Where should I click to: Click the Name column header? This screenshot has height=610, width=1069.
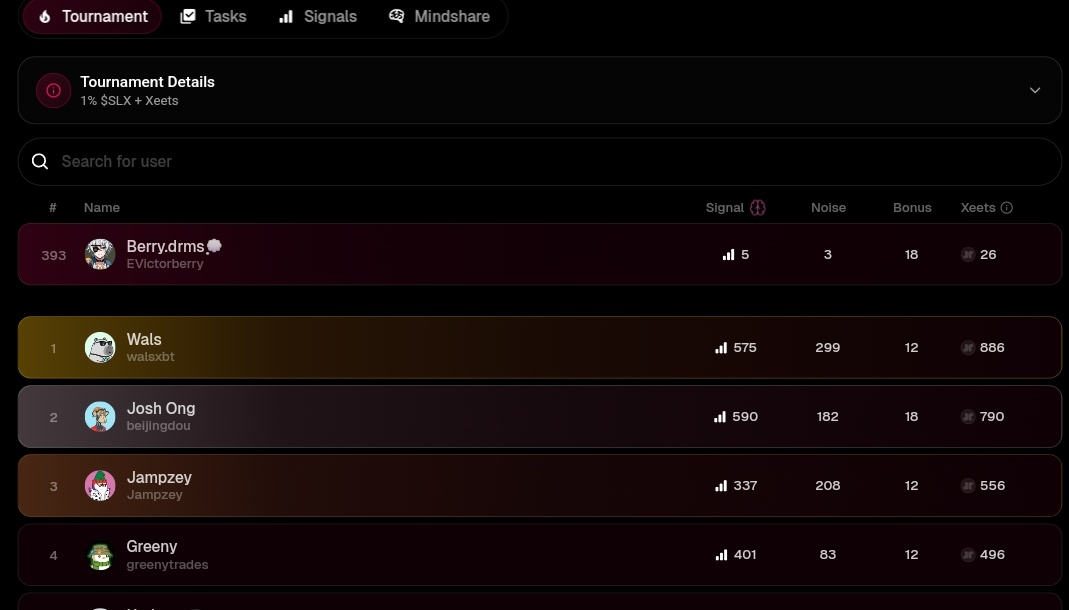pos(102,208)
